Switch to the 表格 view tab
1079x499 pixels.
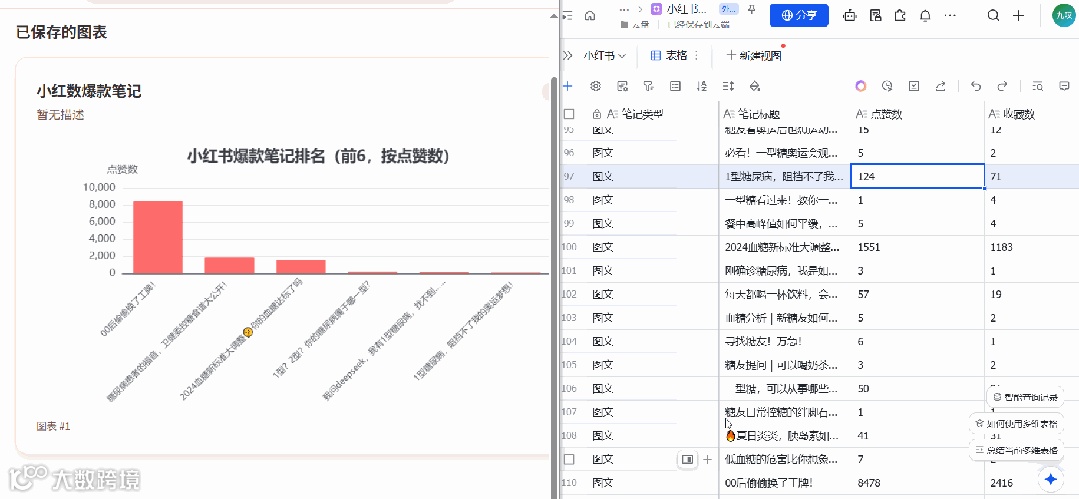pos(668,55)
